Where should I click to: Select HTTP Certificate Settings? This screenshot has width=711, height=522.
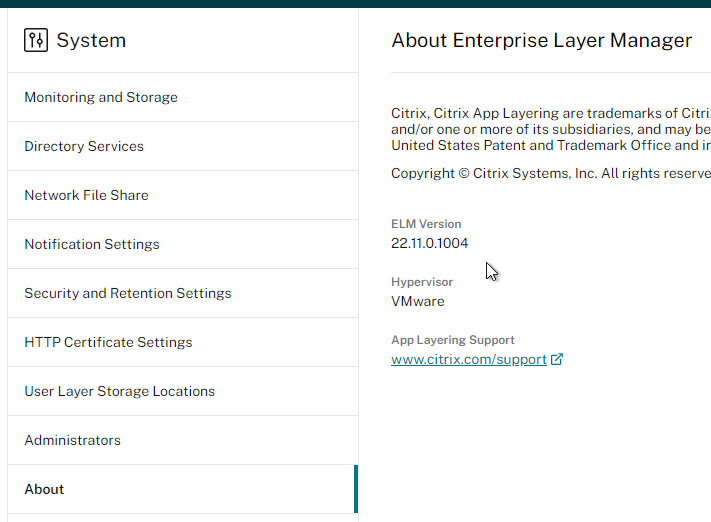pyautogui.click(x=183, y=342)
